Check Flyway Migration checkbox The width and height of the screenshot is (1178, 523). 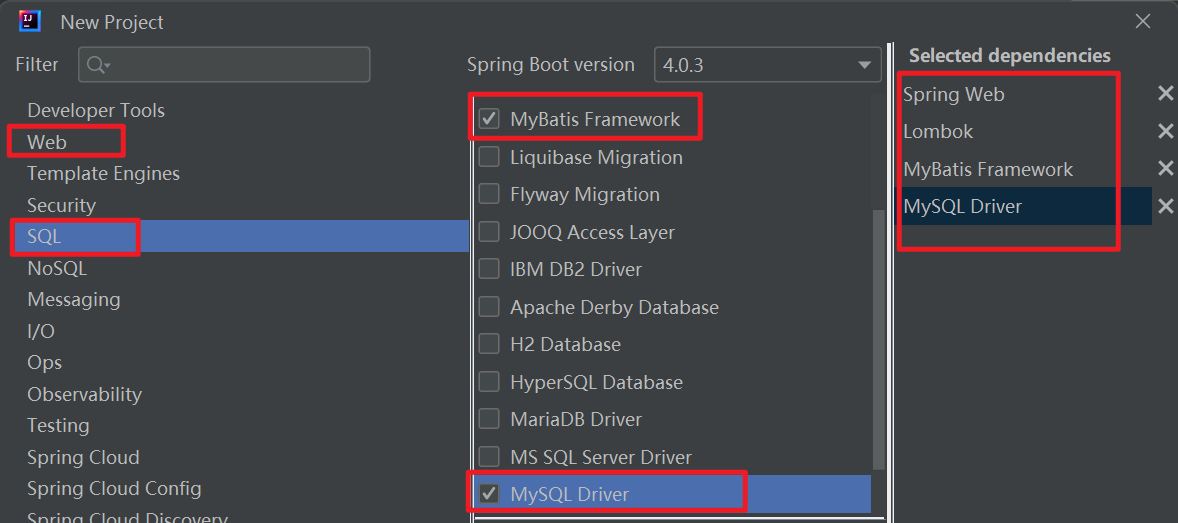coord(489,194)
